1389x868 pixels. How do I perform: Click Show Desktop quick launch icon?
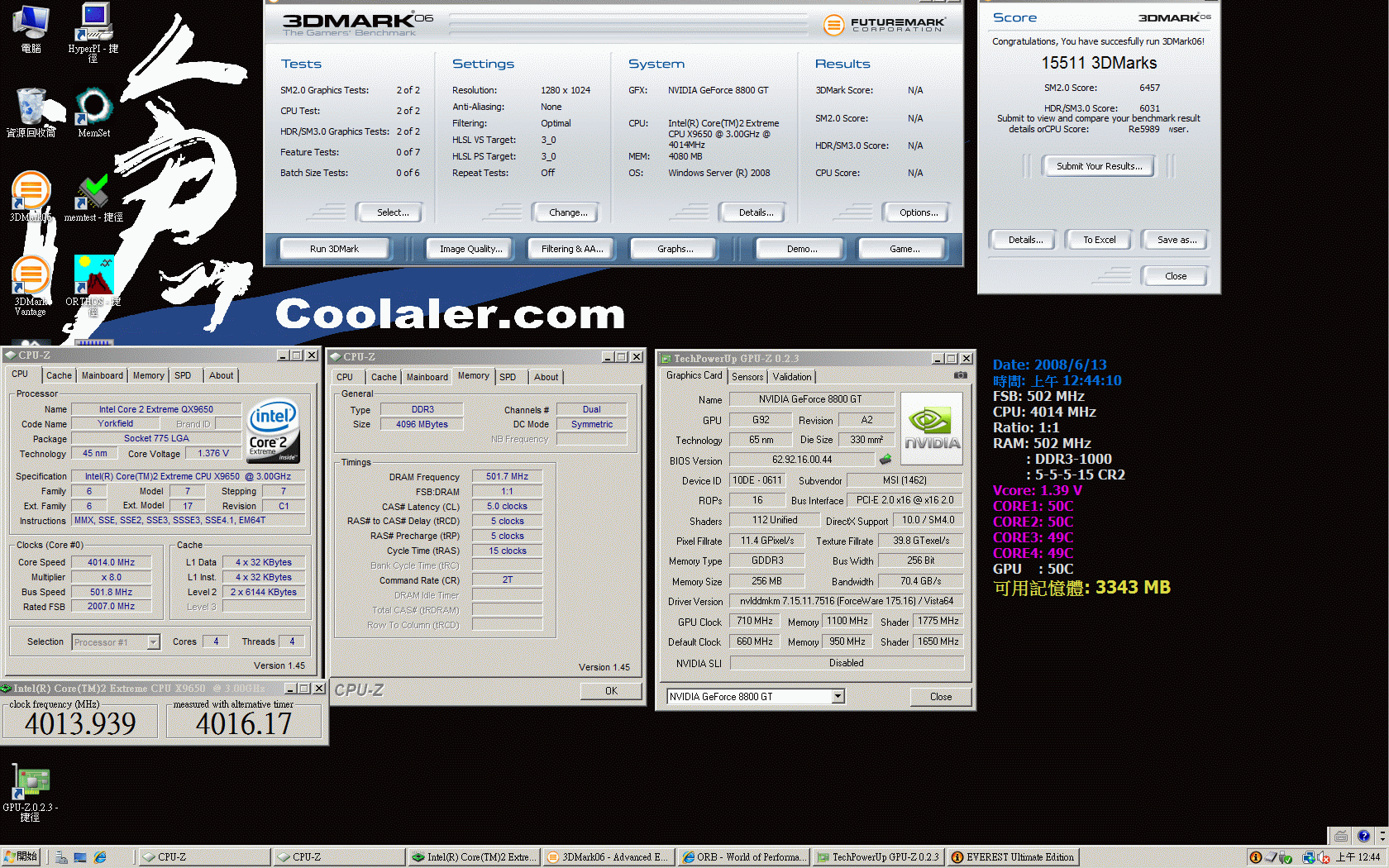(x=80, y=857)
